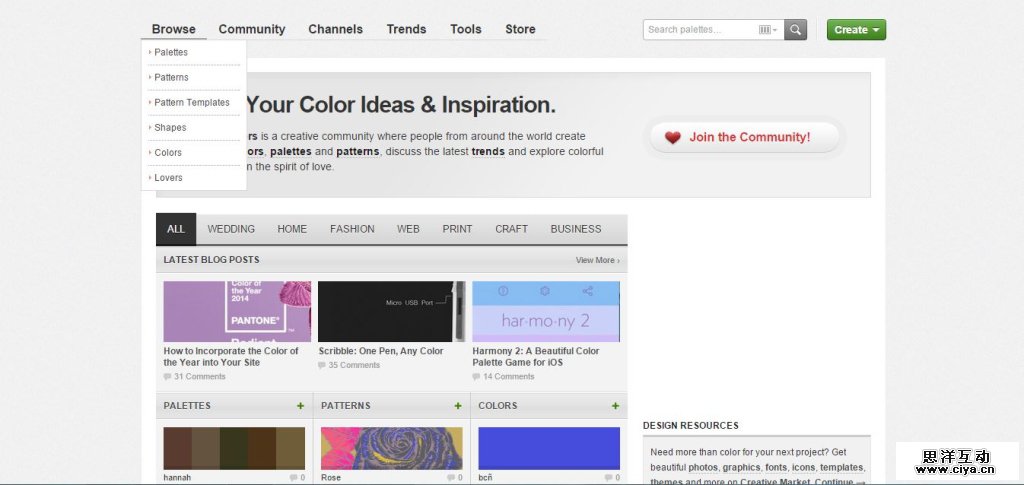Open the Business category tab
Viewport: 1024px width, 485px height.
pos(576,229)
